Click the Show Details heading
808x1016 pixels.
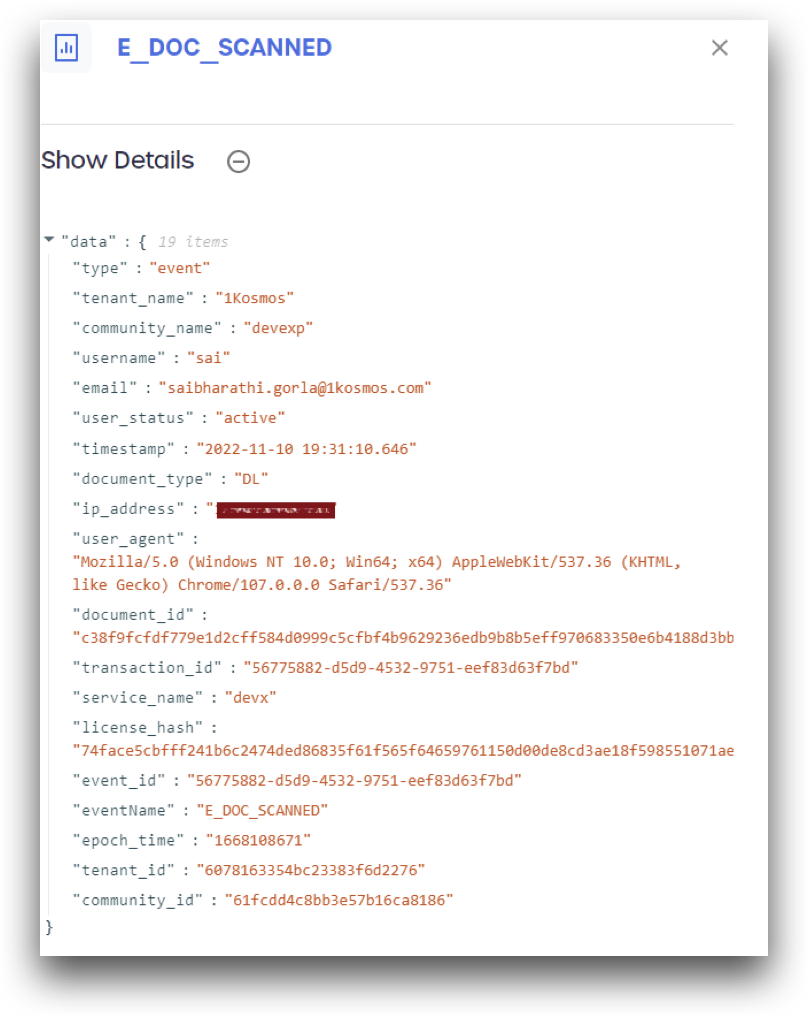point(117,160)
